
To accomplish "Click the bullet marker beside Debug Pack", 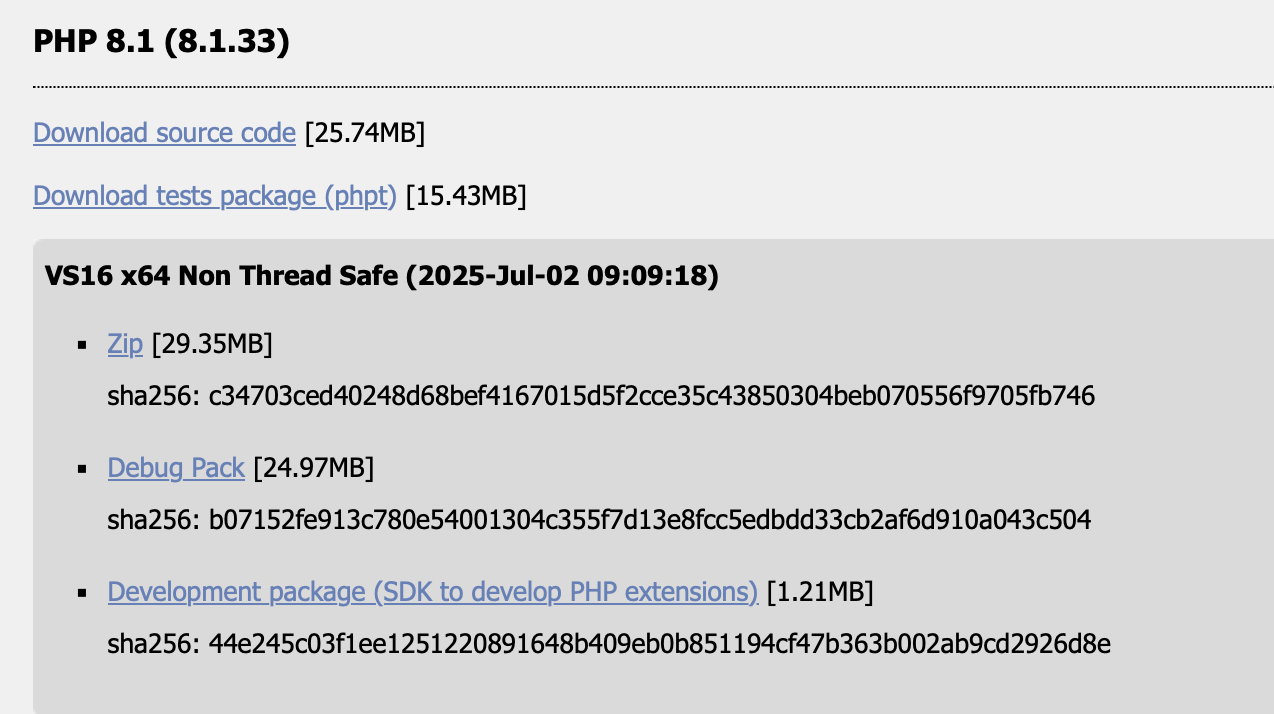I will coord(83,469).
